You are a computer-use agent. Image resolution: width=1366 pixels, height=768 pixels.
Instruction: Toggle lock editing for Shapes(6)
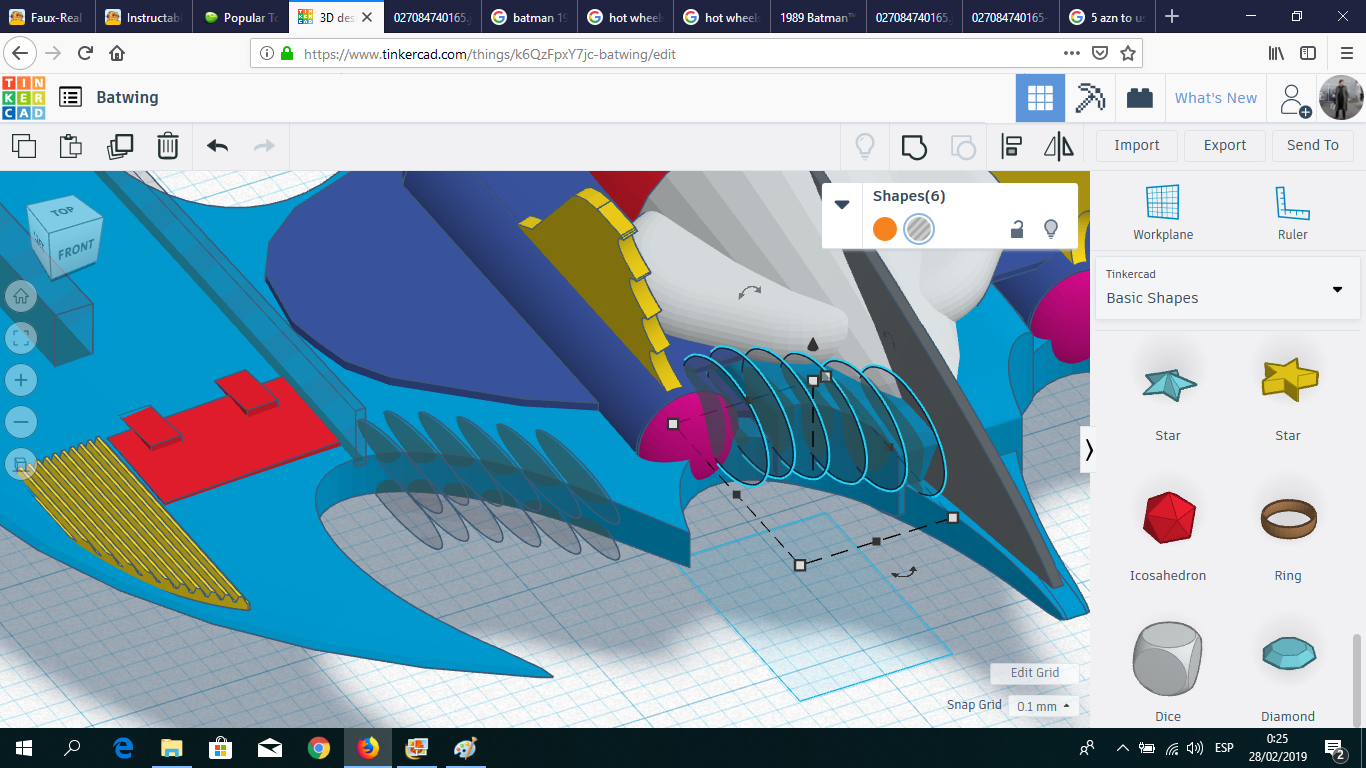click(1017, 229)
